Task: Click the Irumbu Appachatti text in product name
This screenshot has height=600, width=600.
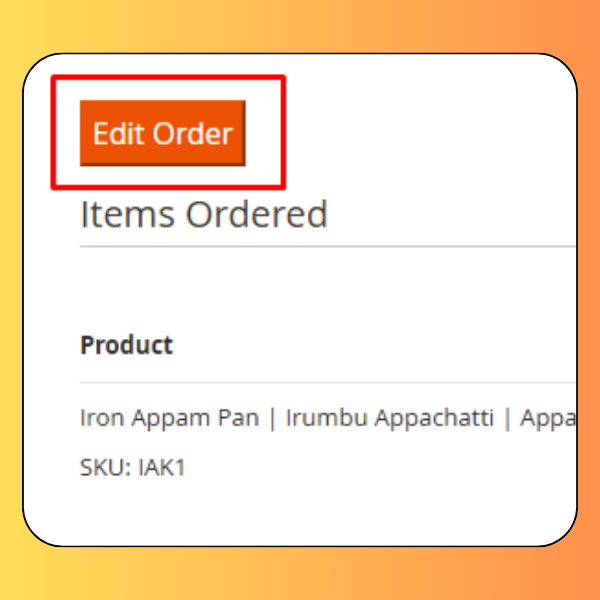Action: (390, 417)
